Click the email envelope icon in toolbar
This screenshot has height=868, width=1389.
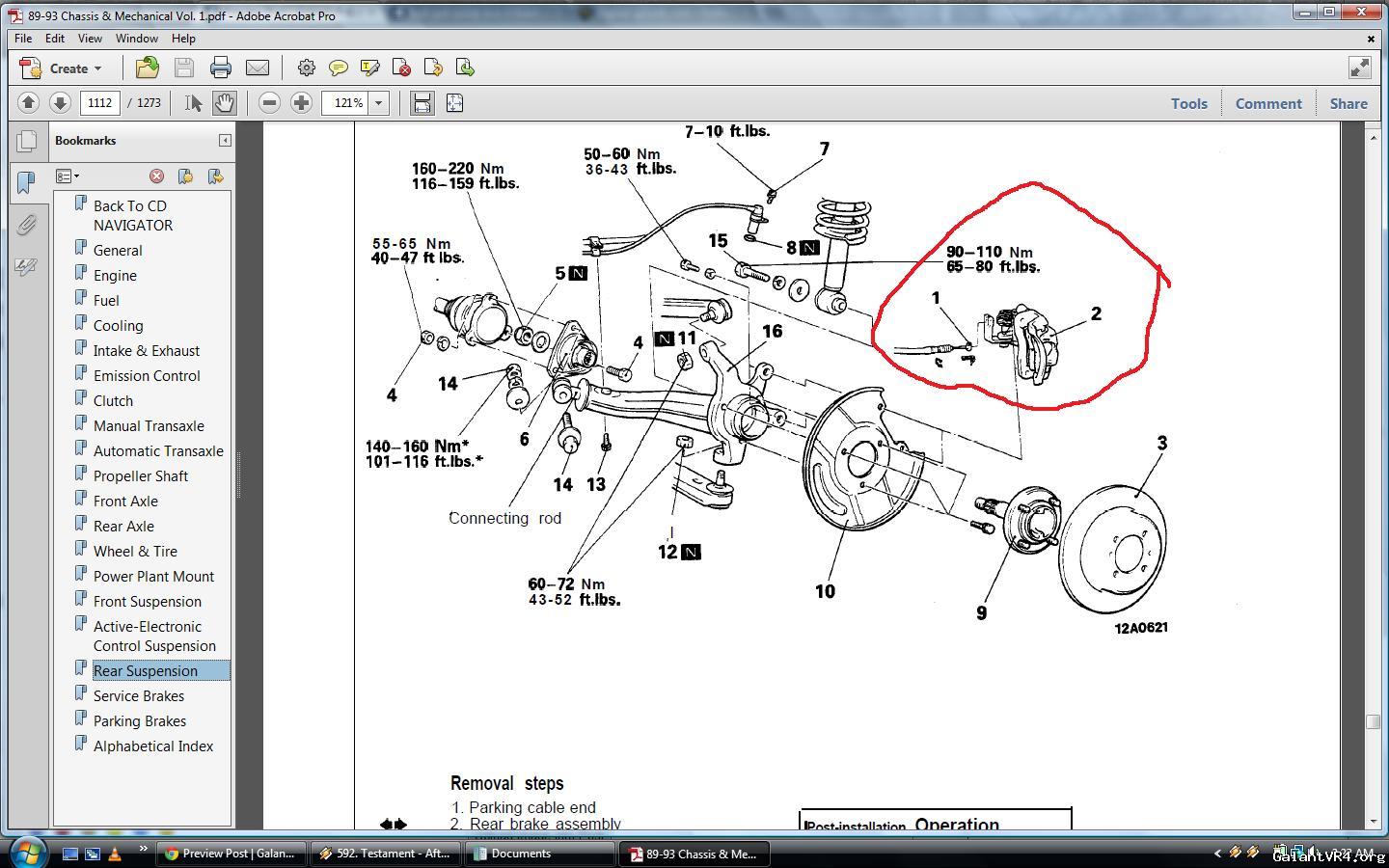click(x=258, y=68)
